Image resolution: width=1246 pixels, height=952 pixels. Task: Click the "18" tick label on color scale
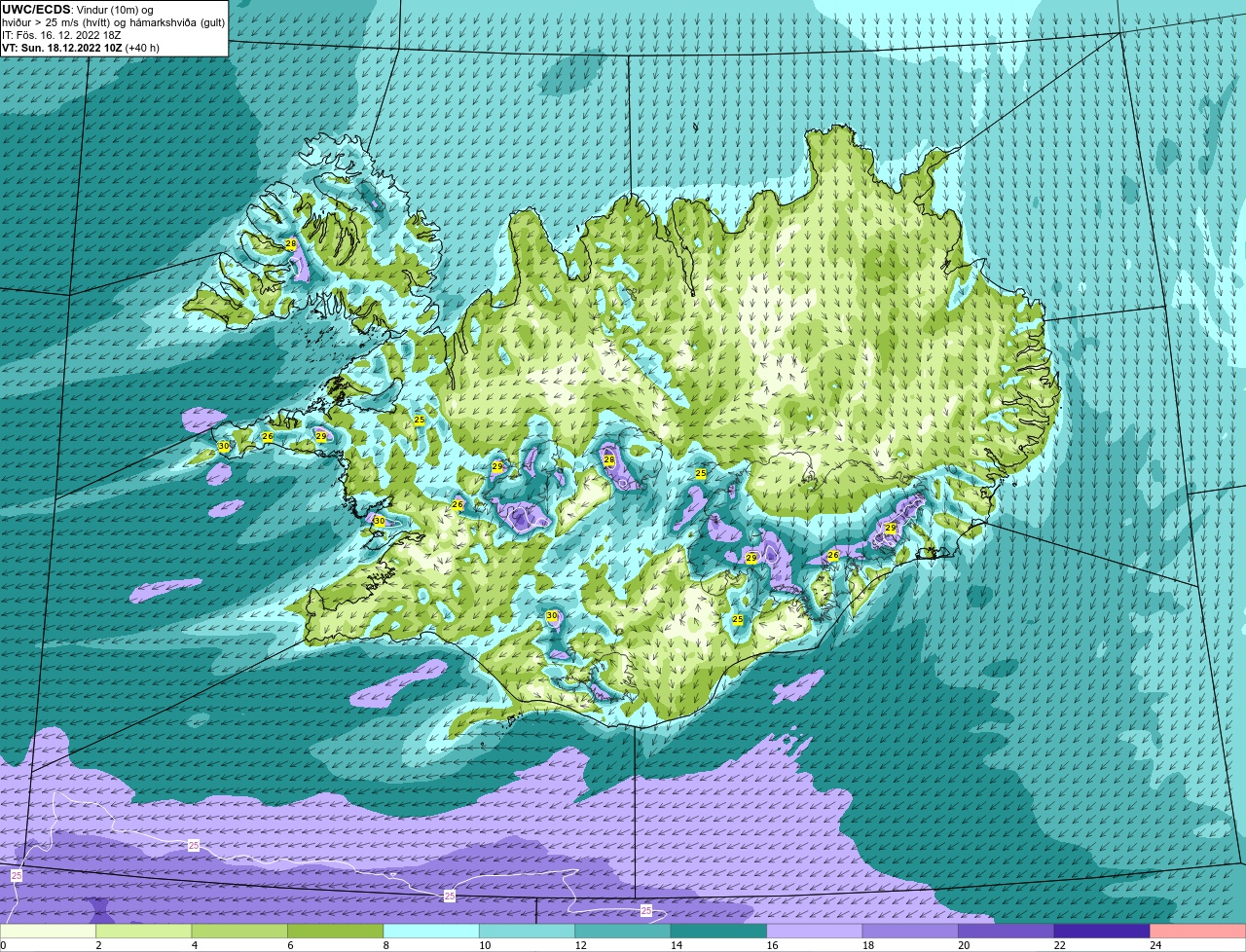[867, 944]
